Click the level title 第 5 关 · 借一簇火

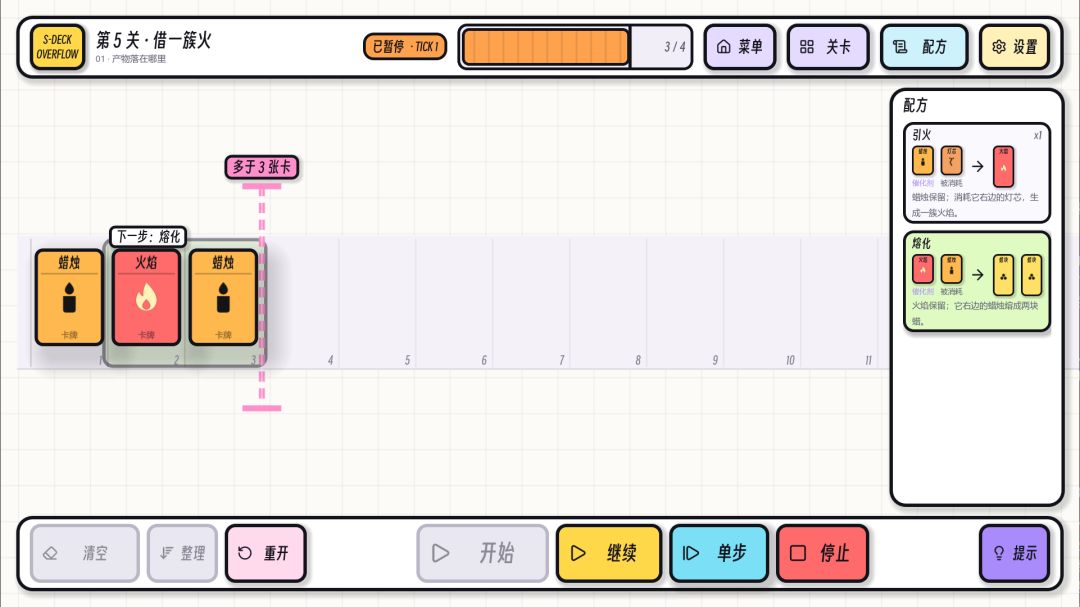154,40
